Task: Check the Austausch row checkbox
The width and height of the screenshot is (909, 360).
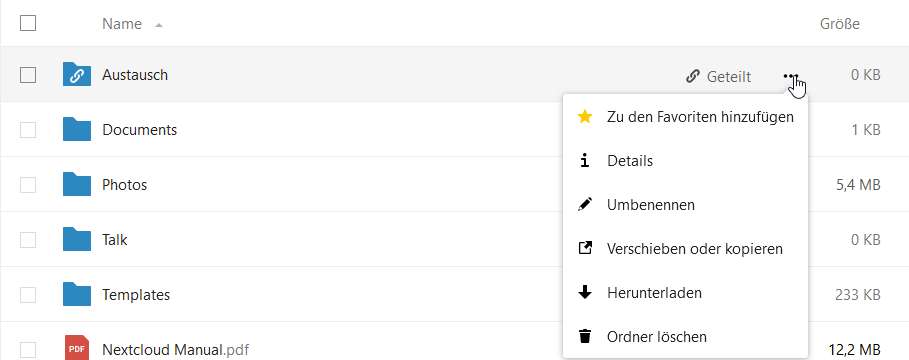Action: coord(28,75)
